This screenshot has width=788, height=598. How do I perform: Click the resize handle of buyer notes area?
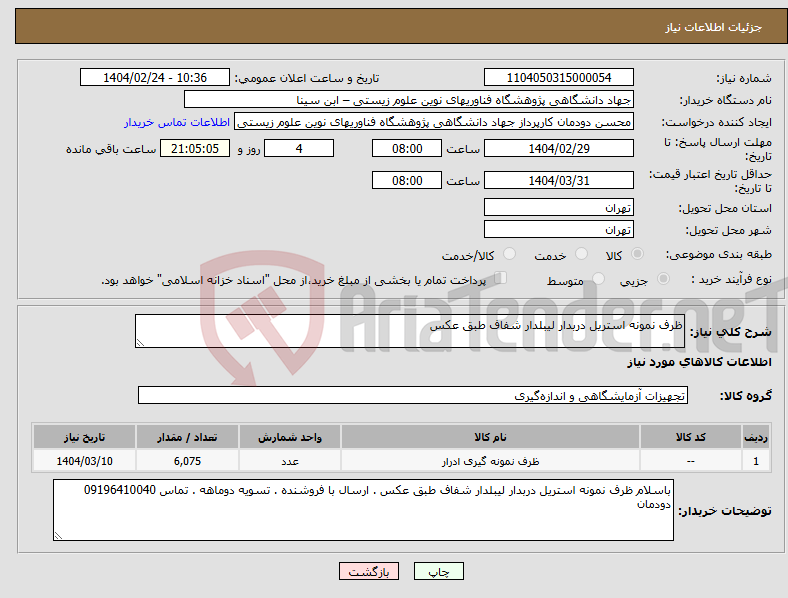pyautogui.click(x=58, y=536)
